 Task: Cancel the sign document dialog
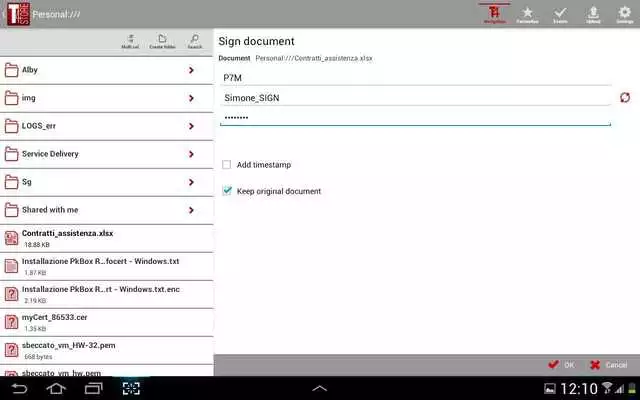coord(609,365)
